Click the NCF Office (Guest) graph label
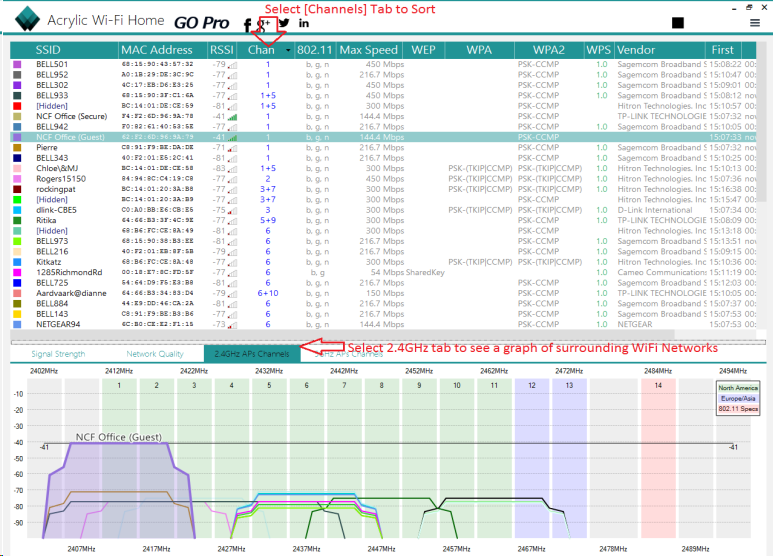 pos(119,437)
